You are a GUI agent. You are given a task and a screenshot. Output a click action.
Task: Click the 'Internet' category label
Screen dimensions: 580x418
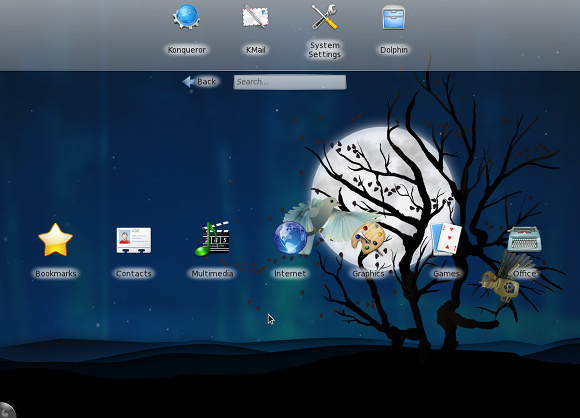[290, 273]
